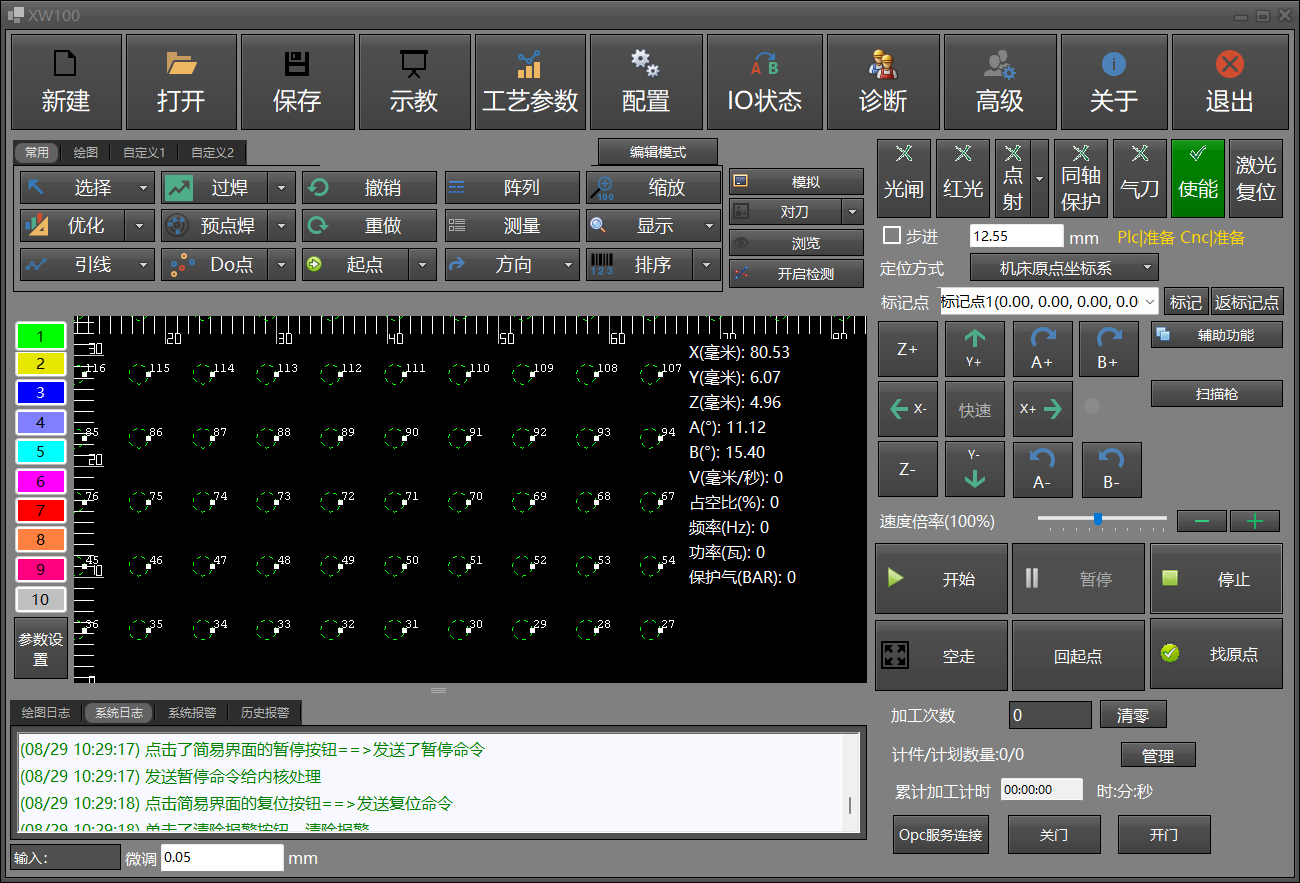Enable the 步进 step checkbox
Viewport: 1300px width, 883px height.
(892, 236)
